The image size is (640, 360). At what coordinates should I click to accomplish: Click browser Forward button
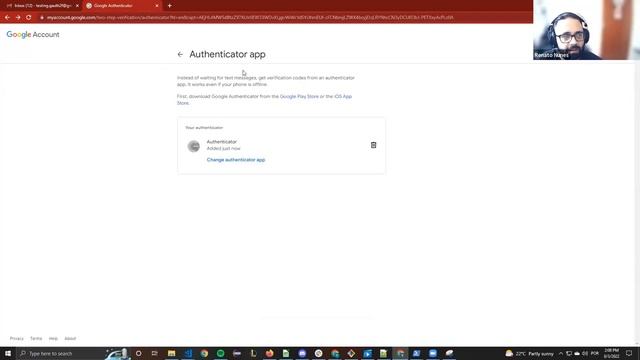pyautogui.click(x=18, y=18)
